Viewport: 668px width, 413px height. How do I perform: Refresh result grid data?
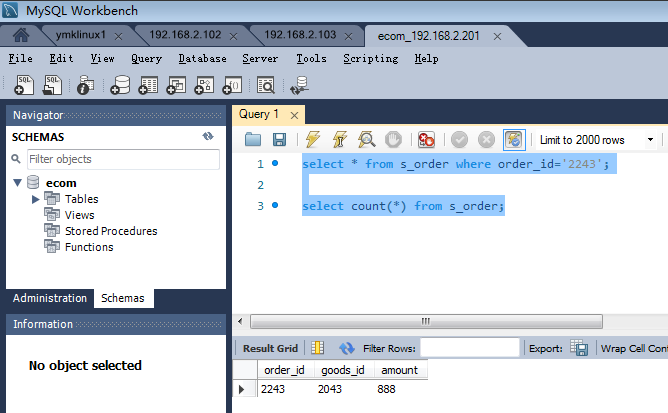[x=347, y=348]
